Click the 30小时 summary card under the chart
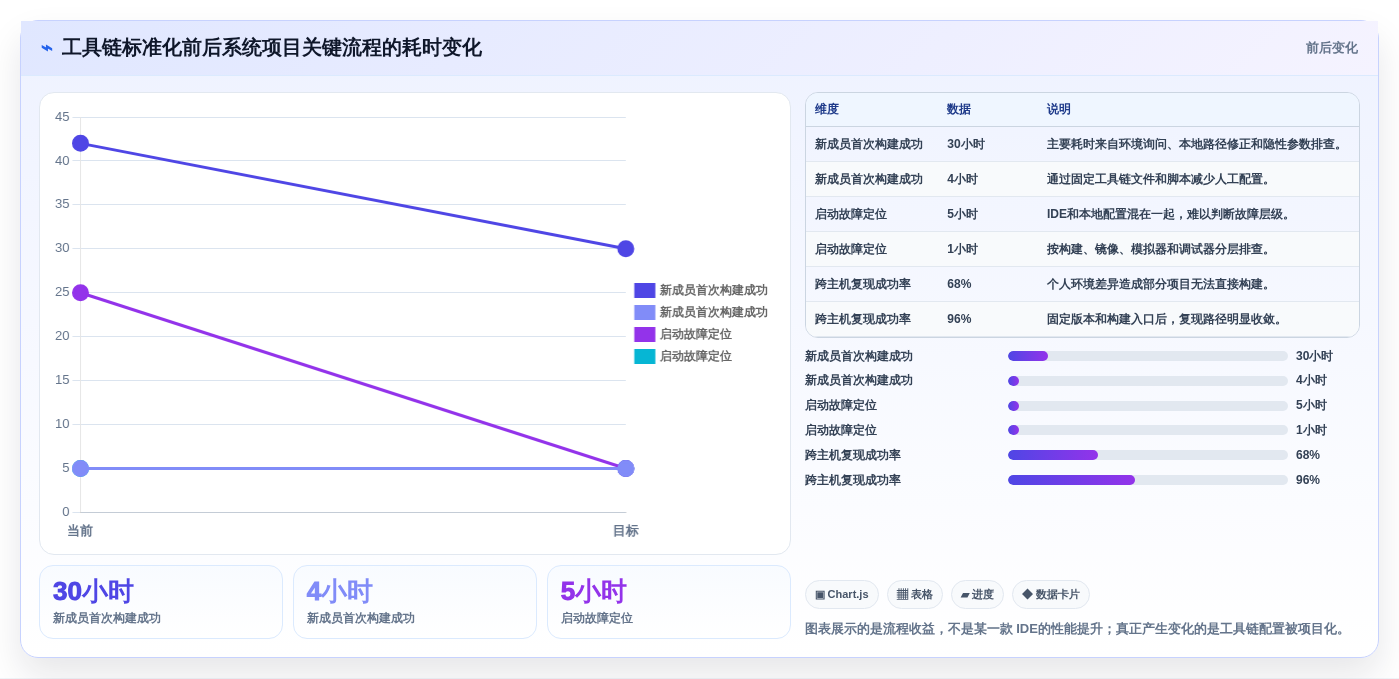 pos(161,602)
